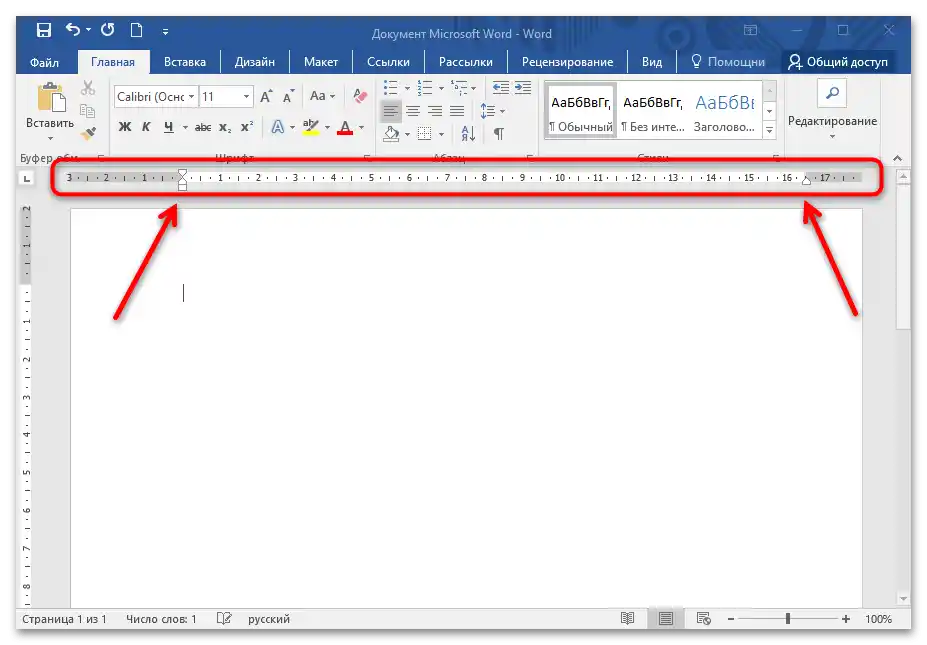Apply shading with the paint bucket
The height and width of the screenshot is (645, 927).
391,134
